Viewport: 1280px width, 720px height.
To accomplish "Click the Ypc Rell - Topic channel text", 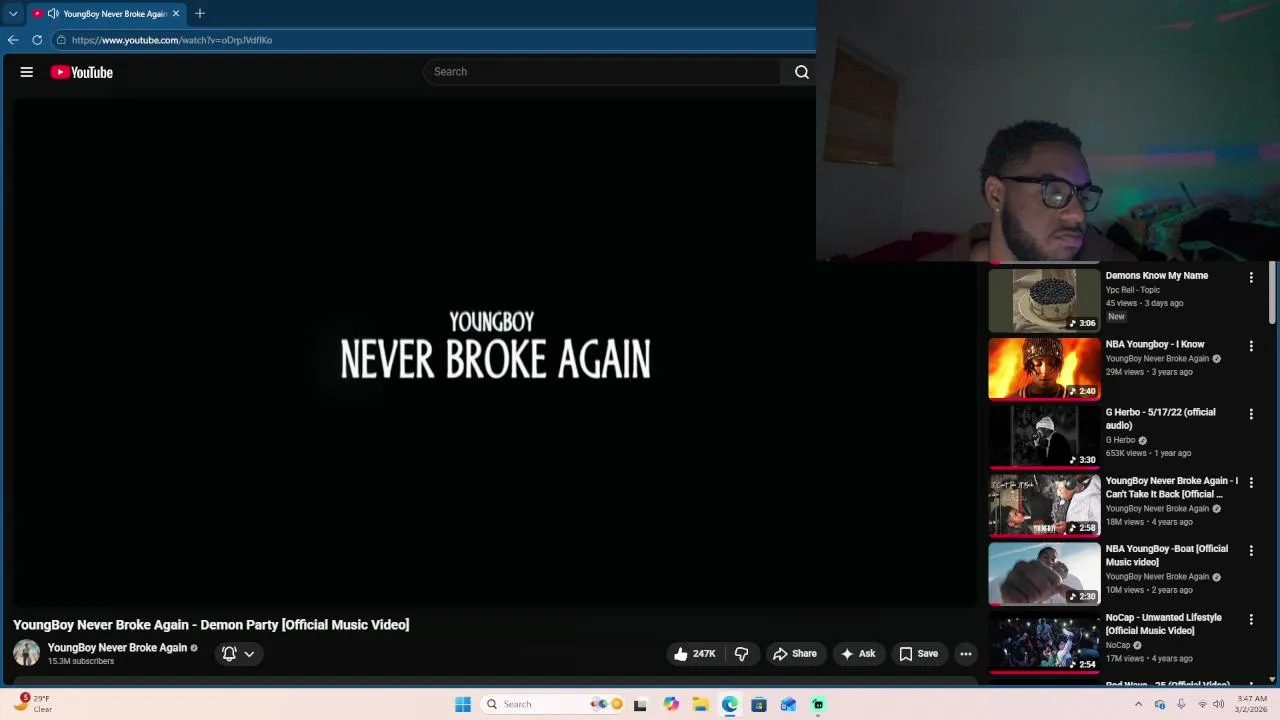I will [1132, 290].
